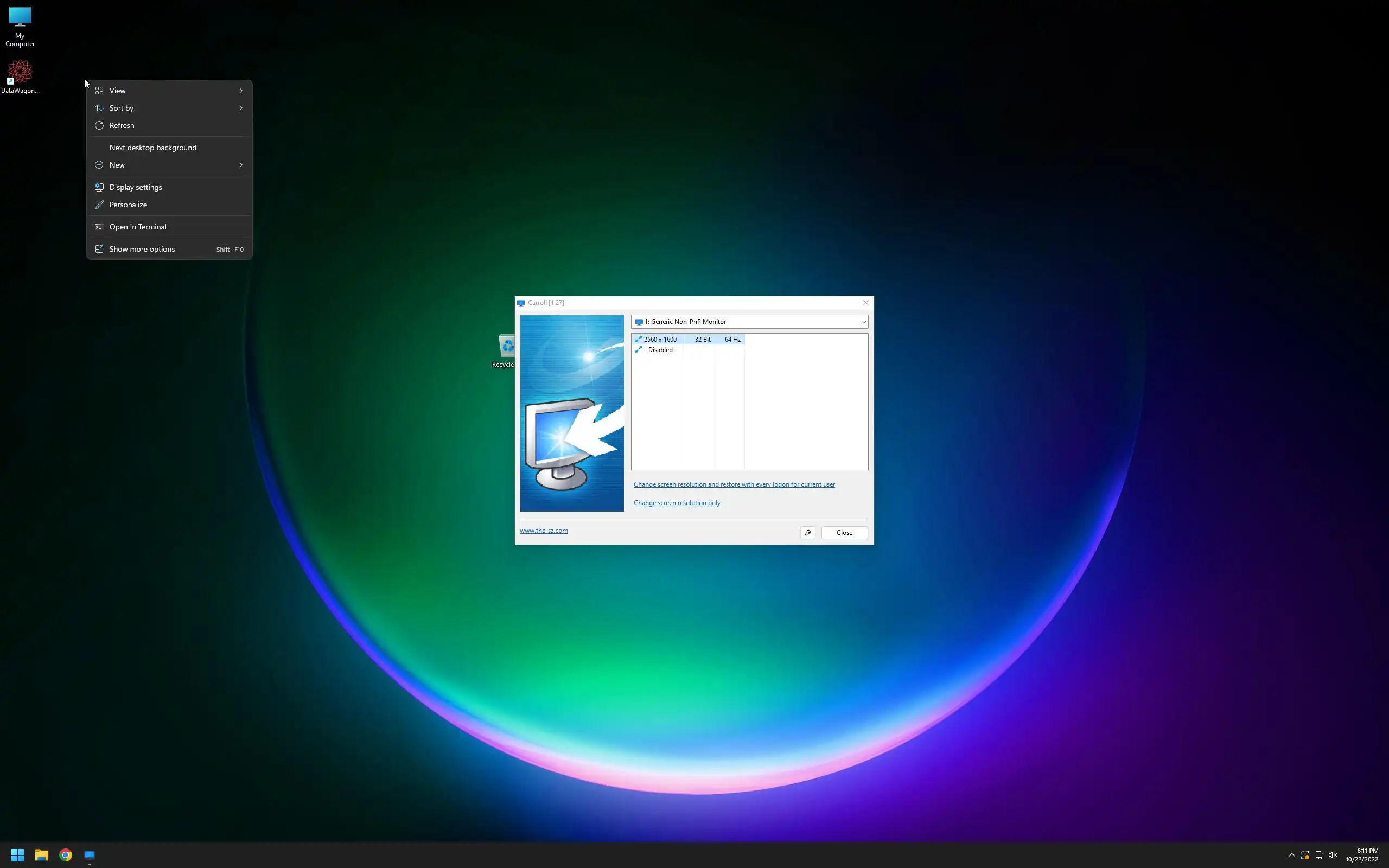Select the 2560 x 1600 resolution row
This screenshot has width=1389, height=868.
pos(660,339)
